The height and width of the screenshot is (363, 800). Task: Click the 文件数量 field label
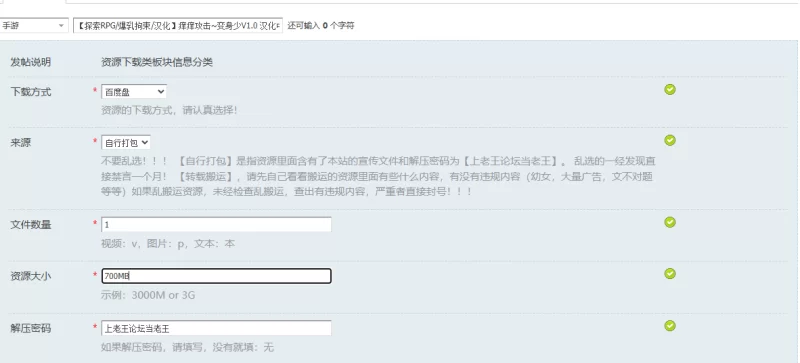click(31, 225)
